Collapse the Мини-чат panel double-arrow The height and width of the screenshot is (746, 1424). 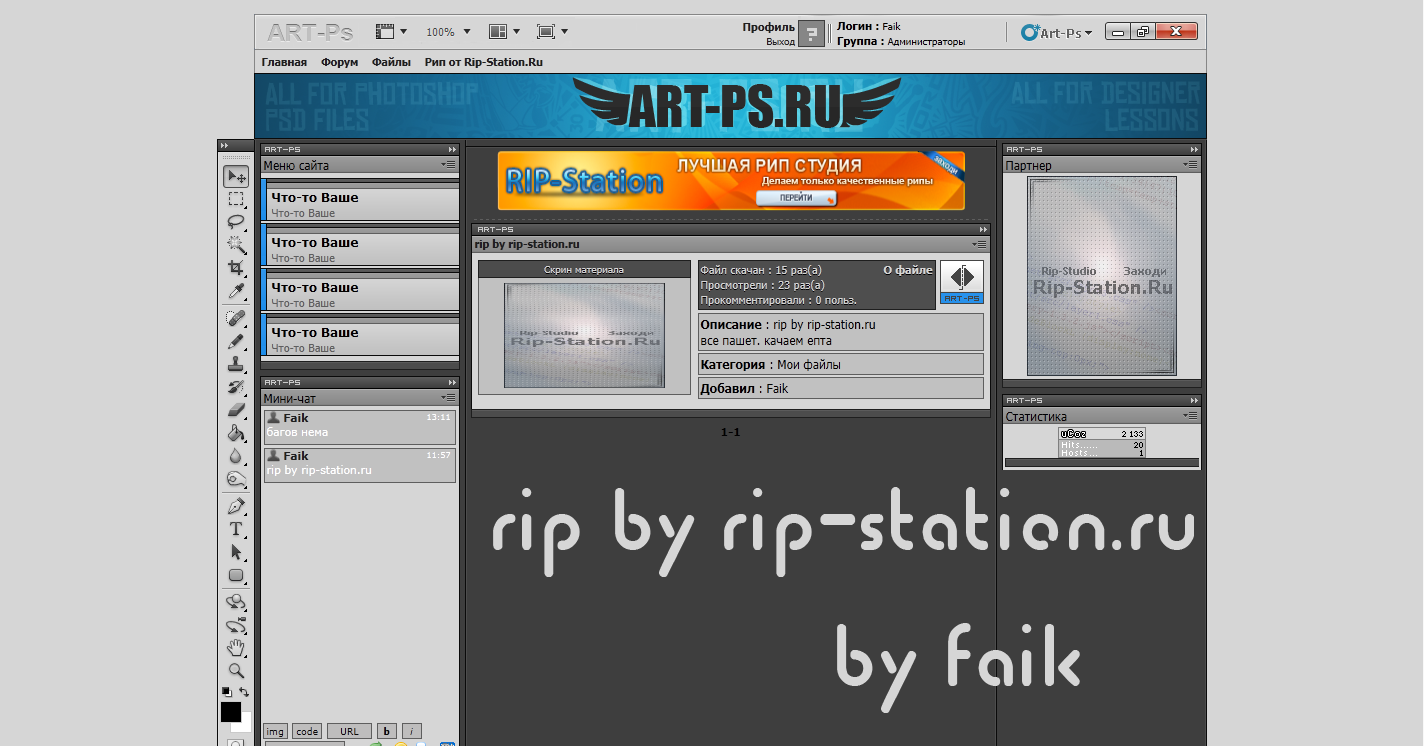[x=452, y=382]
